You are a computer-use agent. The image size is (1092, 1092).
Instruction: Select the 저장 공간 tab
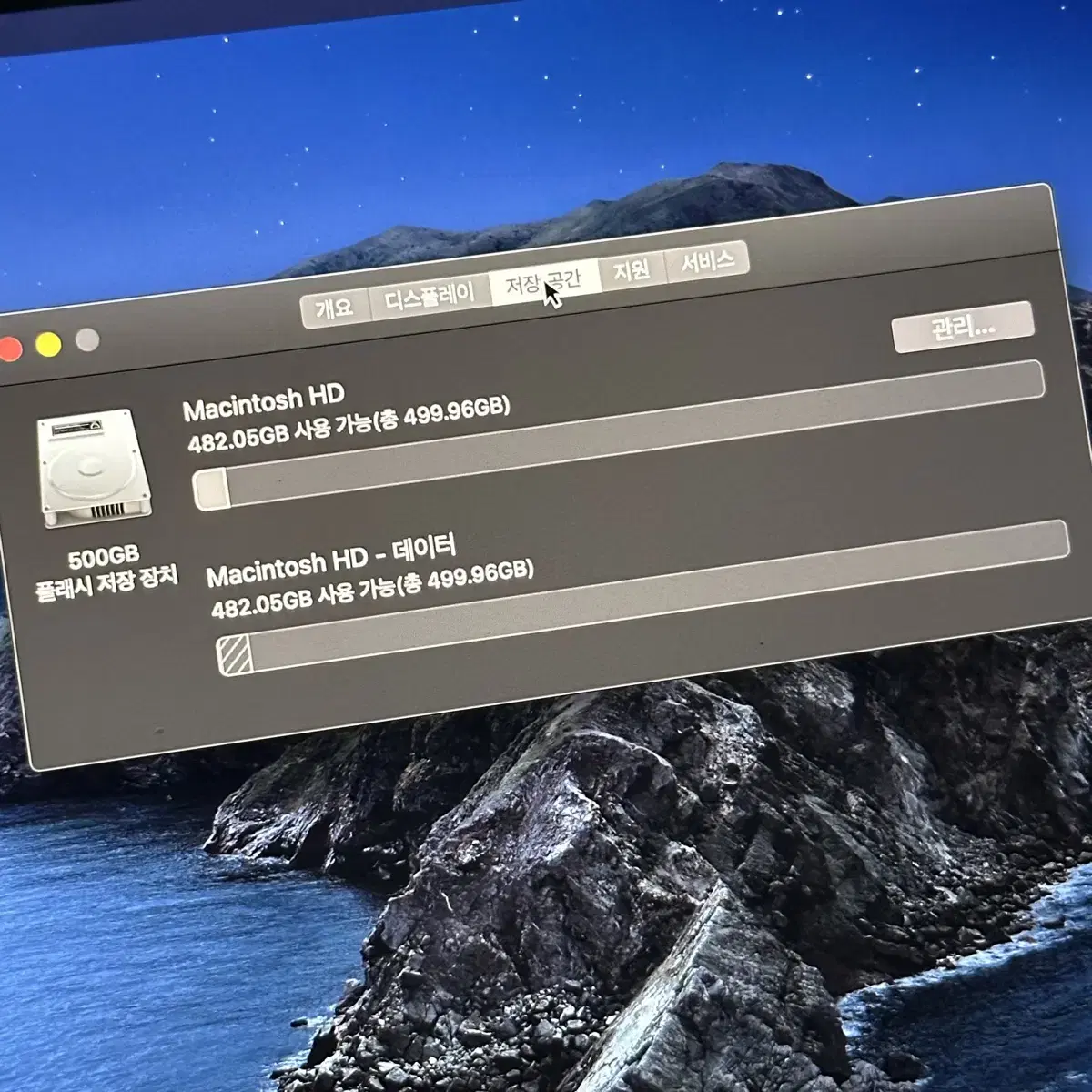(544, 282)
